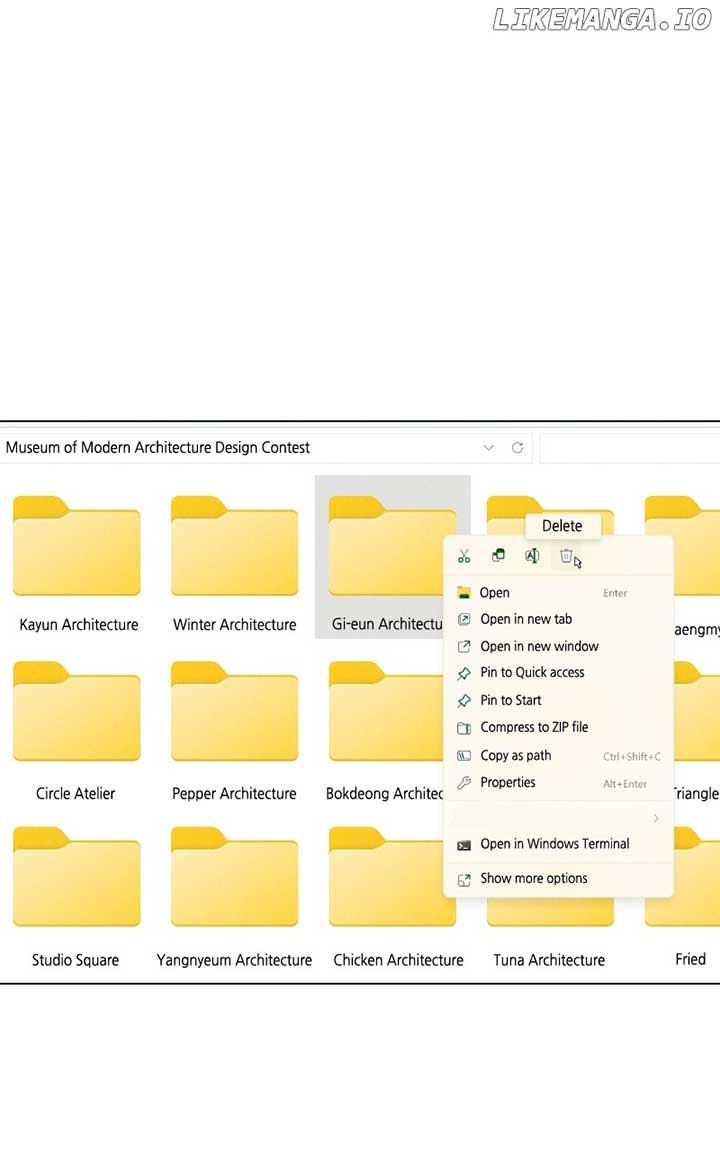Select the Circle Atelier folder icon
Screen dimensions: 720x1152
pos(77,714)
